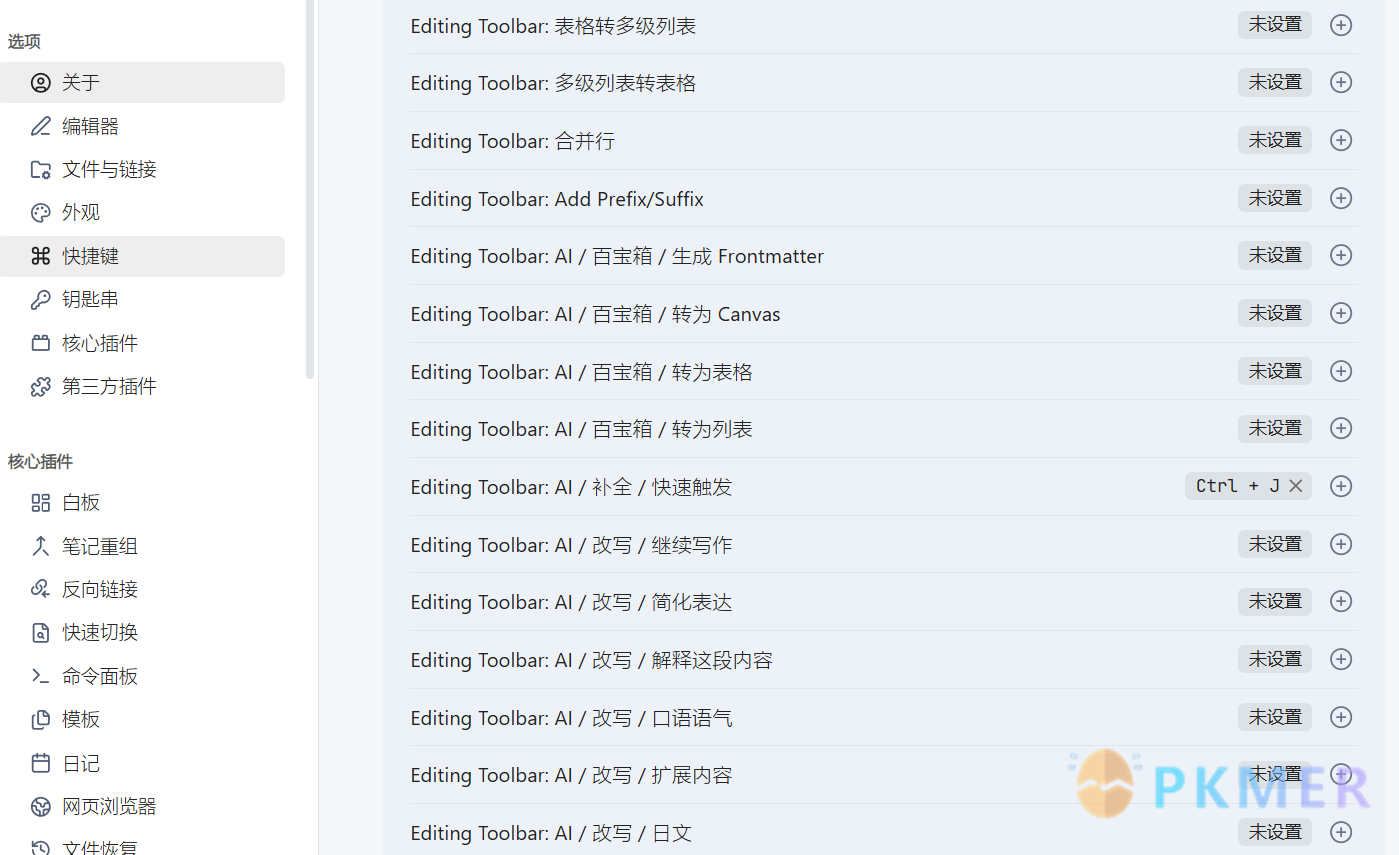1399x855 pixels.
Task: Switch to 编辑器 settings
Action: [89, 126]
